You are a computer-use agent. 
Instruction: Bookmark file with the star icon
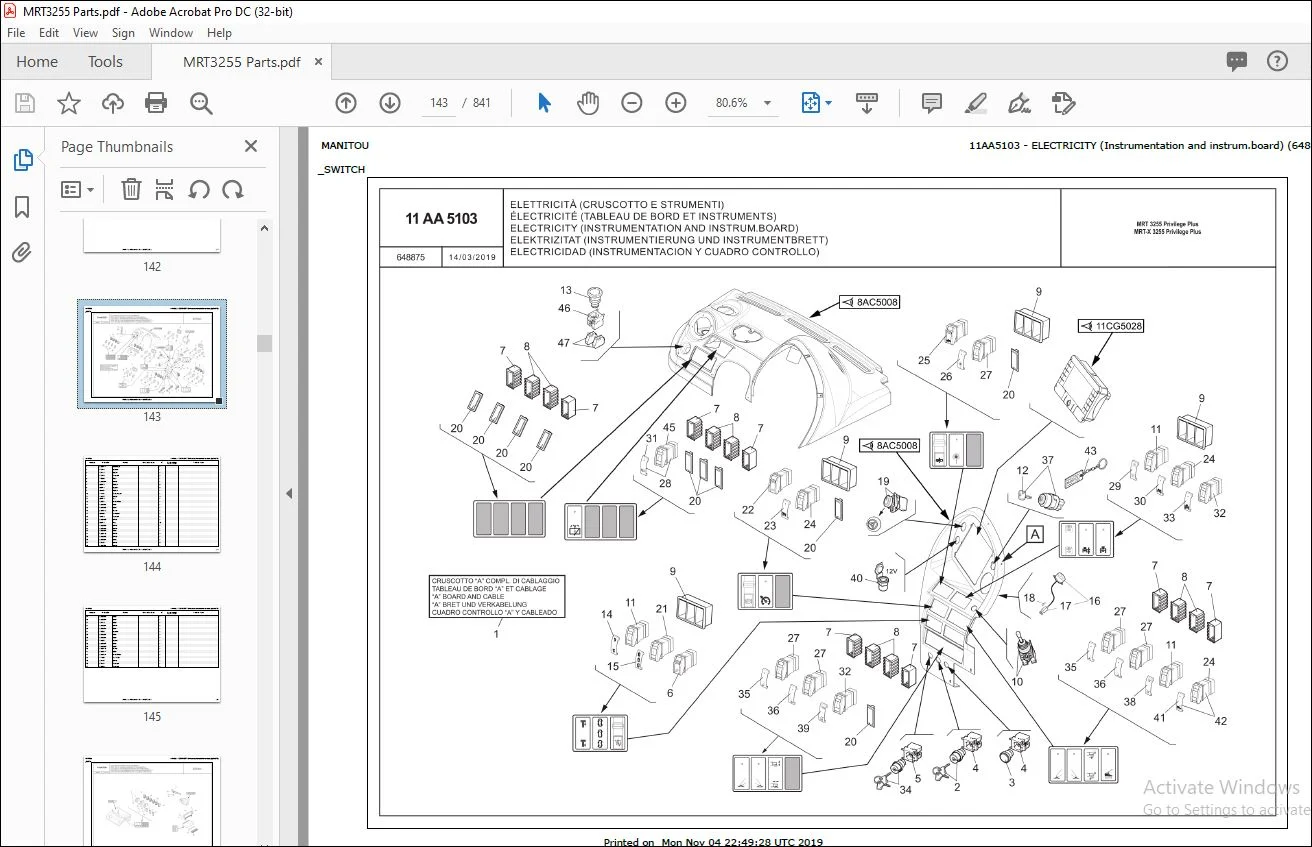point(68,103)
